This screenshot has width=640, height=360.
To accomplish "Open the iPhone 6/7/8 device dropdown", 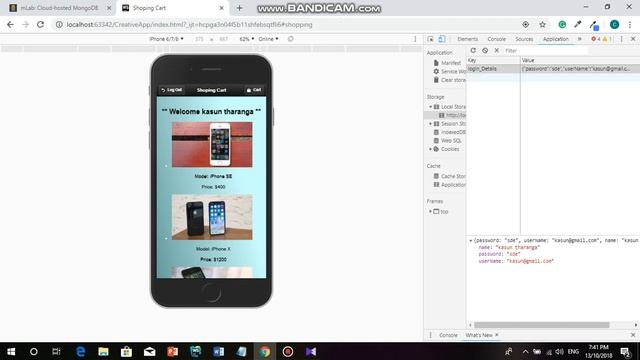I will tap(167, 39).
